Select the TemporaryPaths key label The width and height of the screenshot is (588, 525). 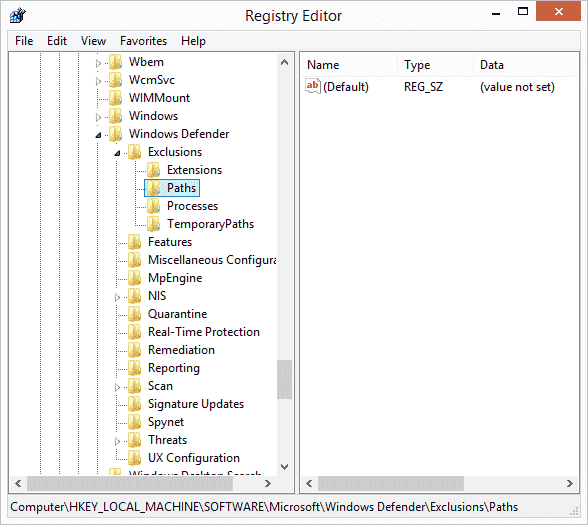tap(210, 224)
